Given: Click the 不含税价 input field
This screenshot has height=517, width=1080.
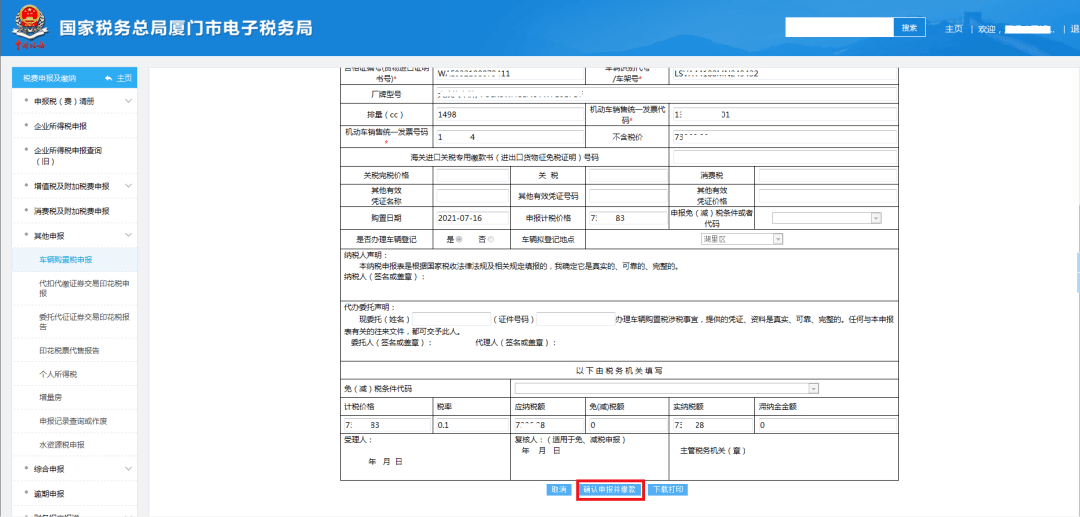Looking at the screenshot, I should point(785,136).
